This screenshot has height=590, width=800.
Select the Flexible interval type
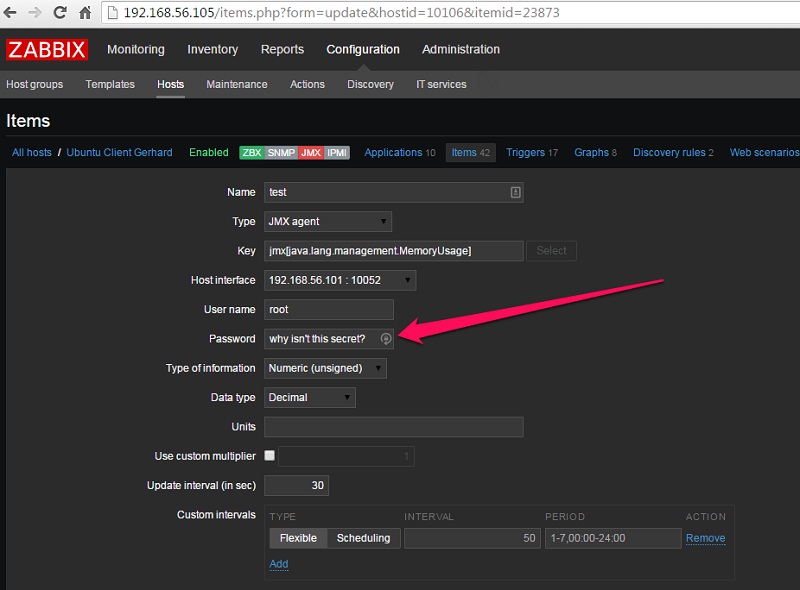(298, 538)
